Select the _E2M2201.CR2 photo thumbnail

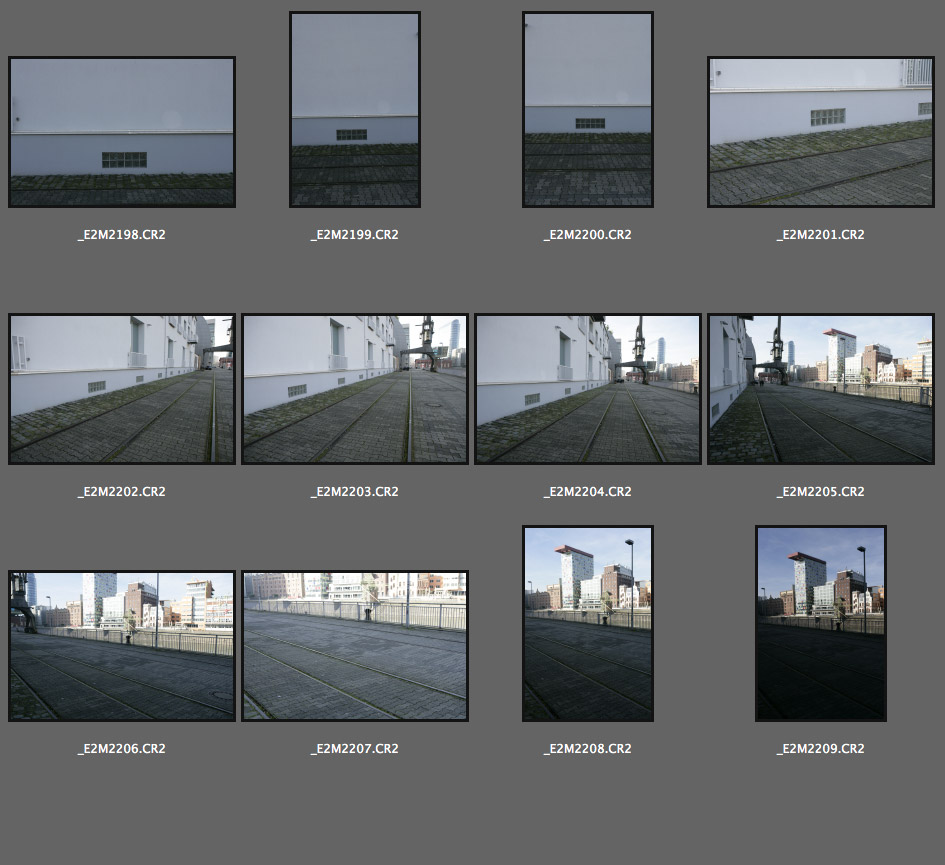[820, 132]
